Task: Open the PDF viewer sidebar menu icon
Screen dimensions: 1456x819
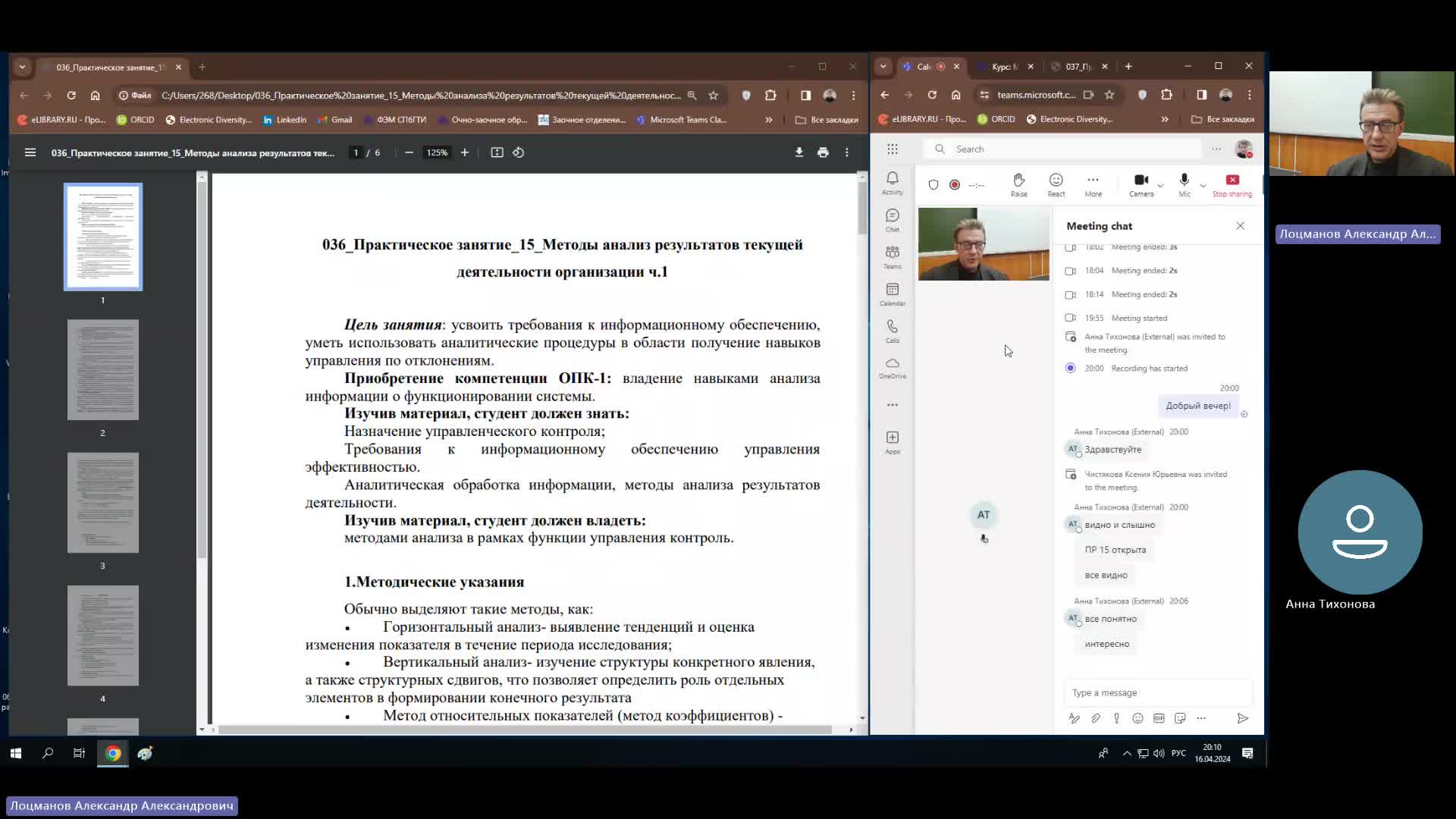Action: tap(30, 152)
